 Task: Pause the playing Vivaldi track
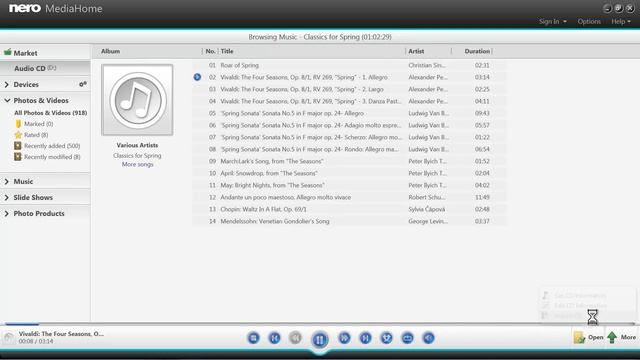320,339
